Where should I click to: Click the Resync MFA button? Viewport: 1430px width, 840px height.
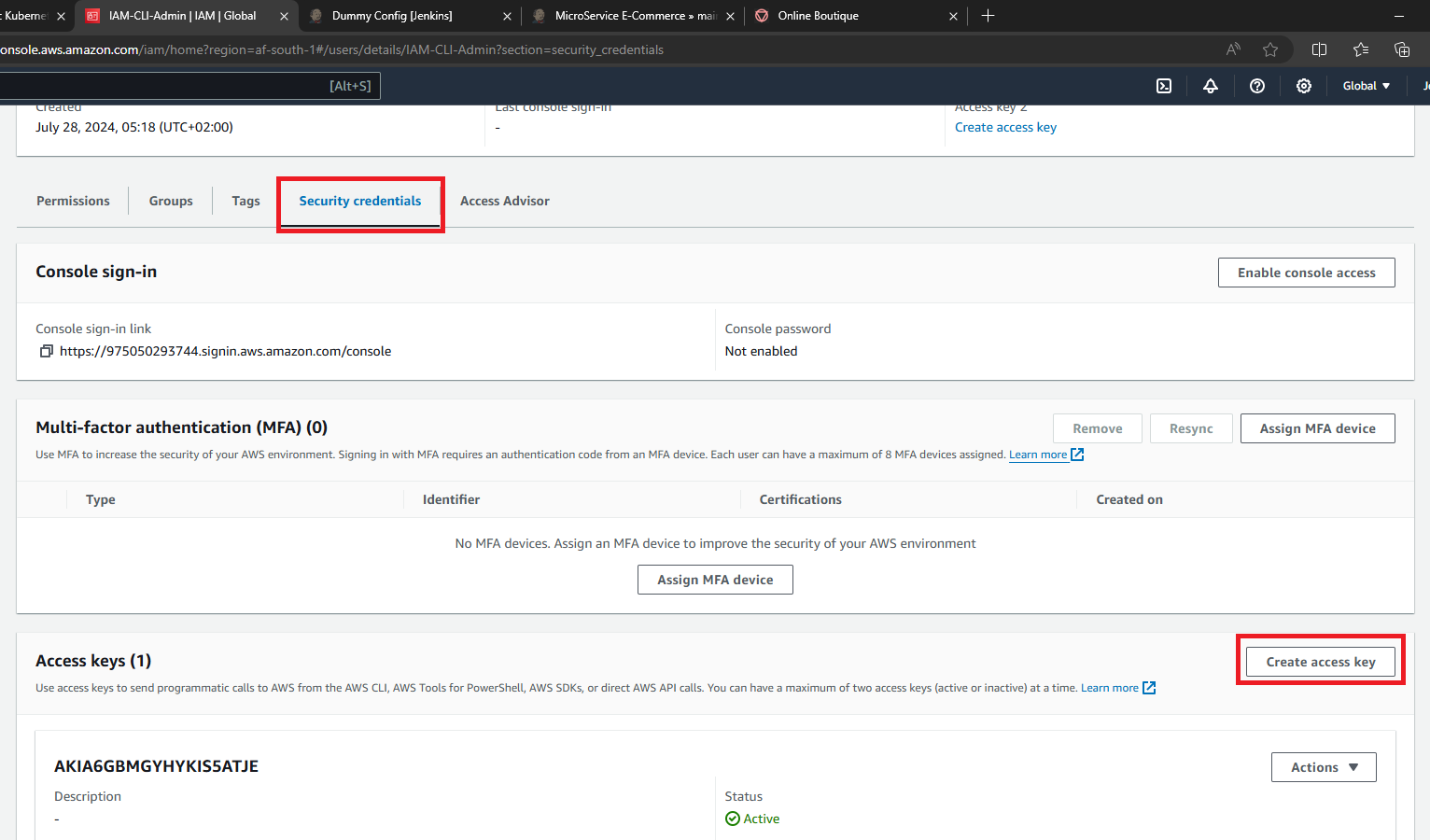click(x=1191, y=428)
